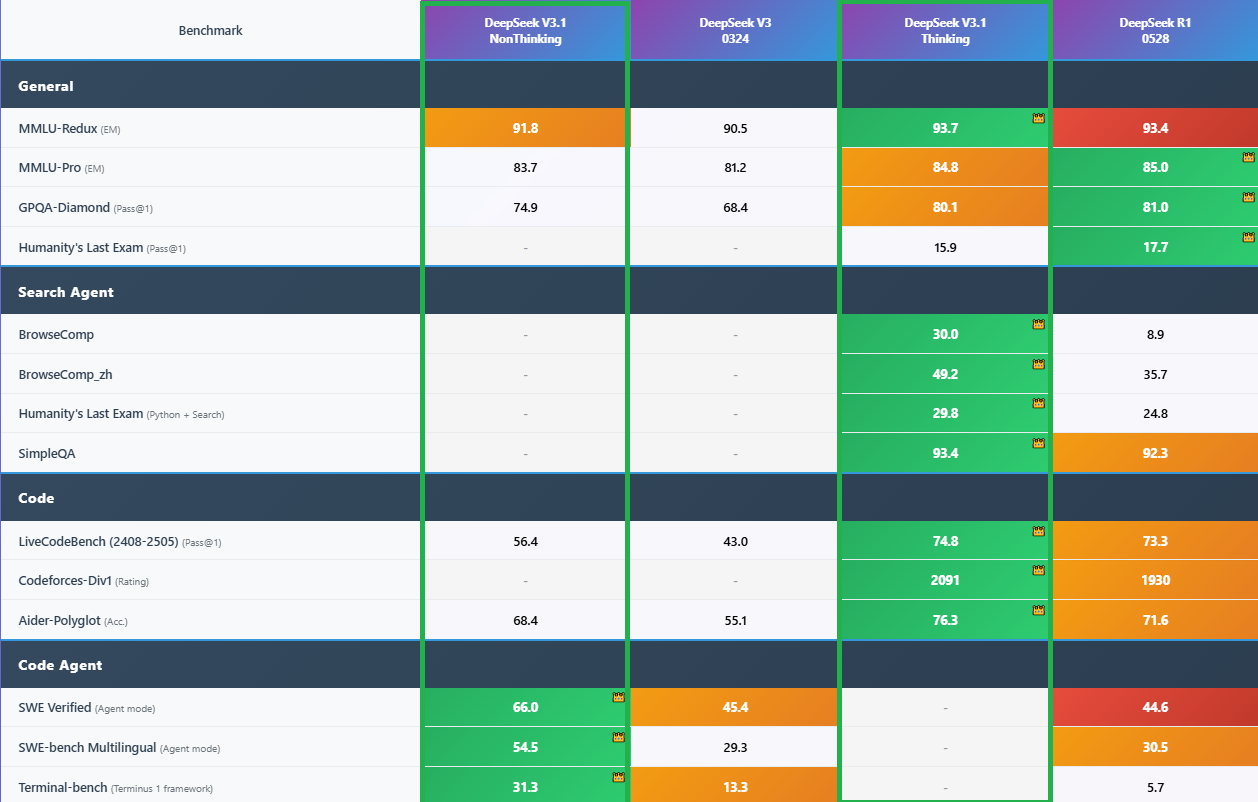The width and height of the screenshot is (1258, 802).
Task: Click the GPQA-Diamond row label
Action: point(86,207)
